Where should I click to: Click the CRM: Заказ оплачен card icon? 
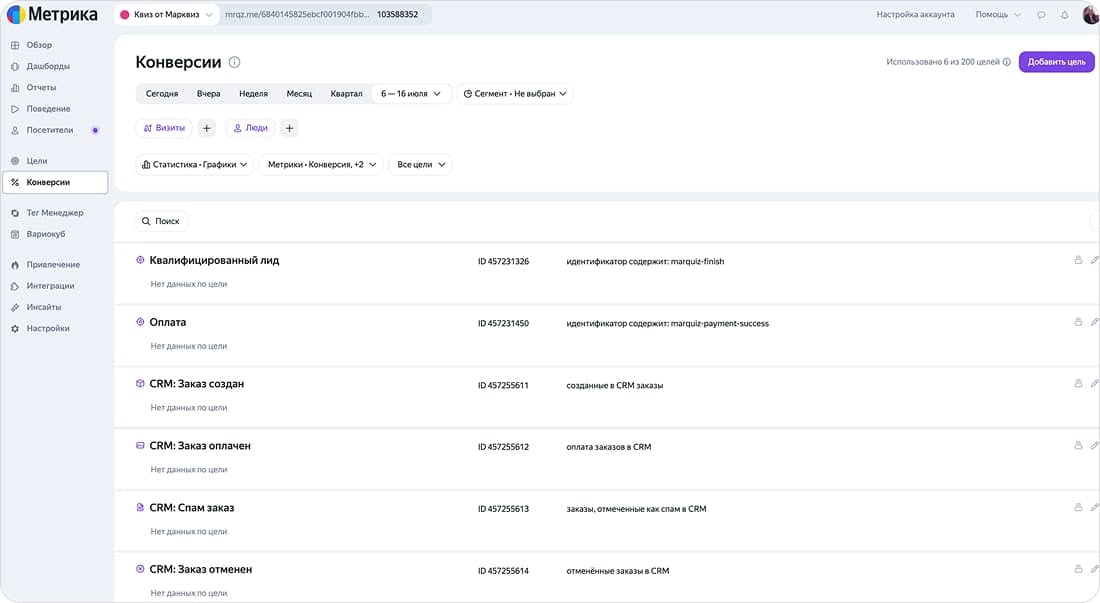[140, 445]
